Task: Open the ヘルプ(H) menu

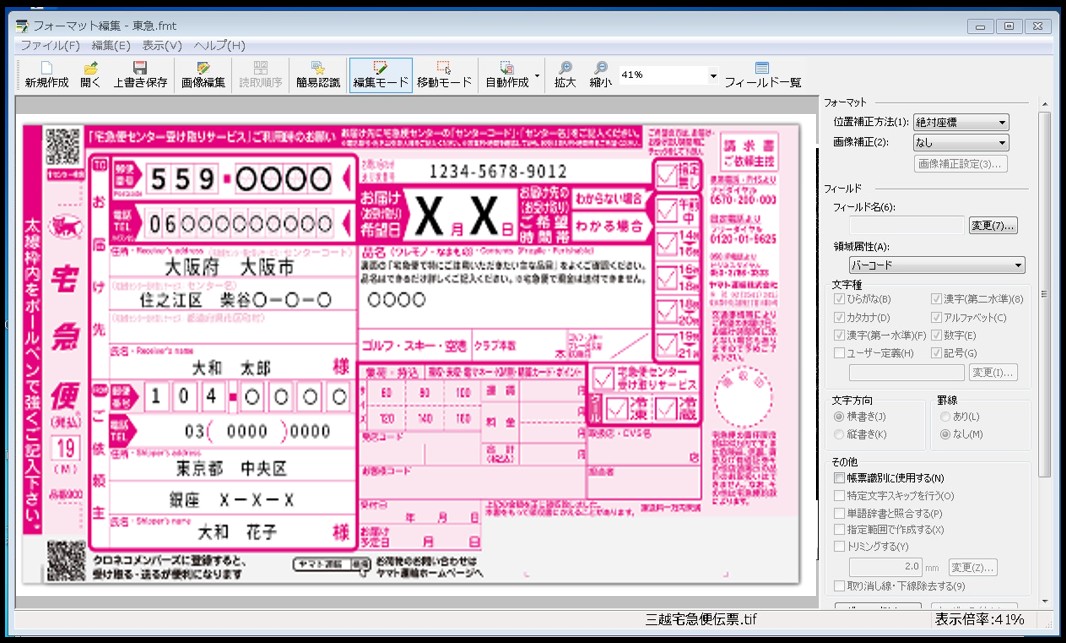Action: click(x=220, y=46)
